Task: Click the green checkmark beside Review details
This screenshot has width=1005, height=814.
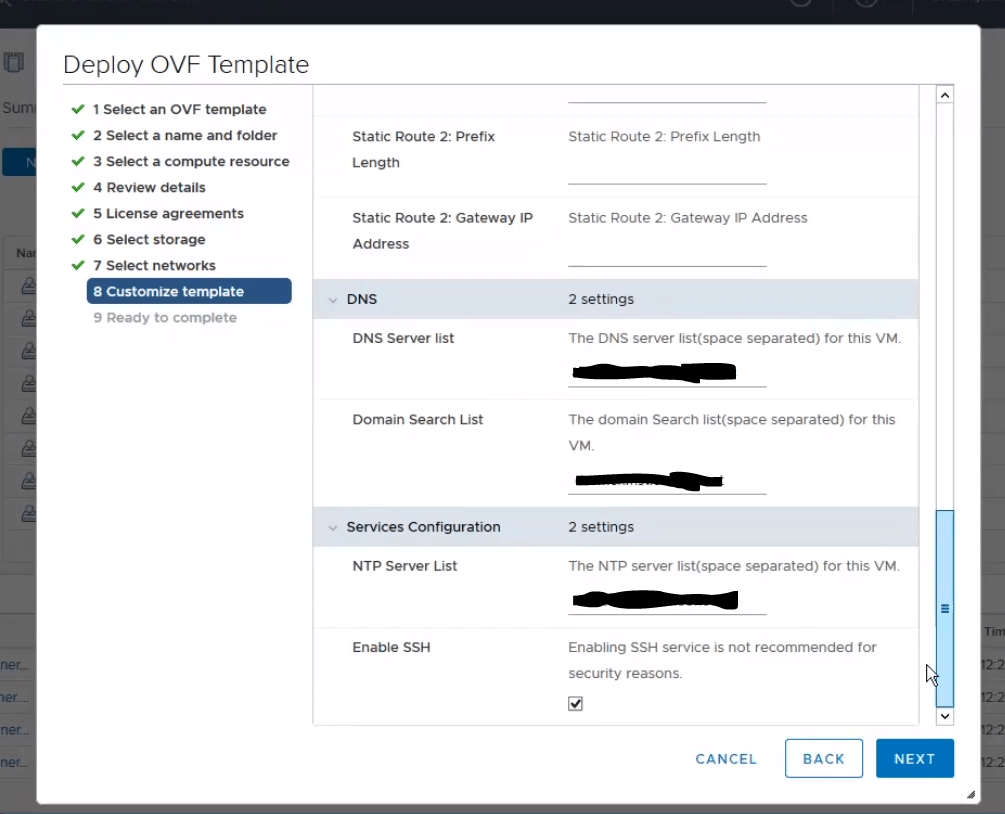Action: 78,187
